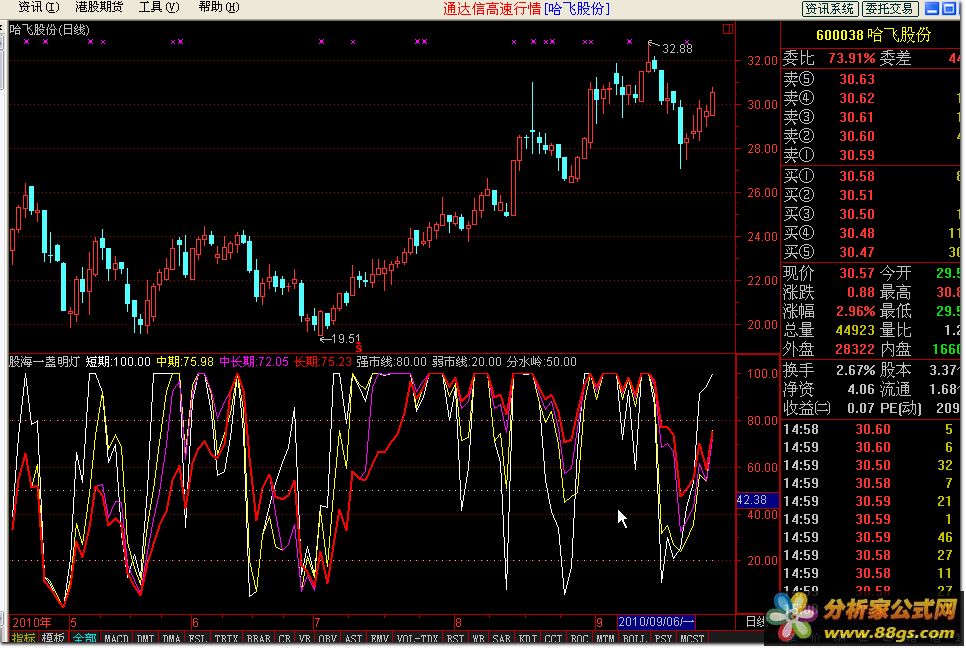Click the 卖① price 30.59
The image size is (966, 648).
(x=857, y=155)
